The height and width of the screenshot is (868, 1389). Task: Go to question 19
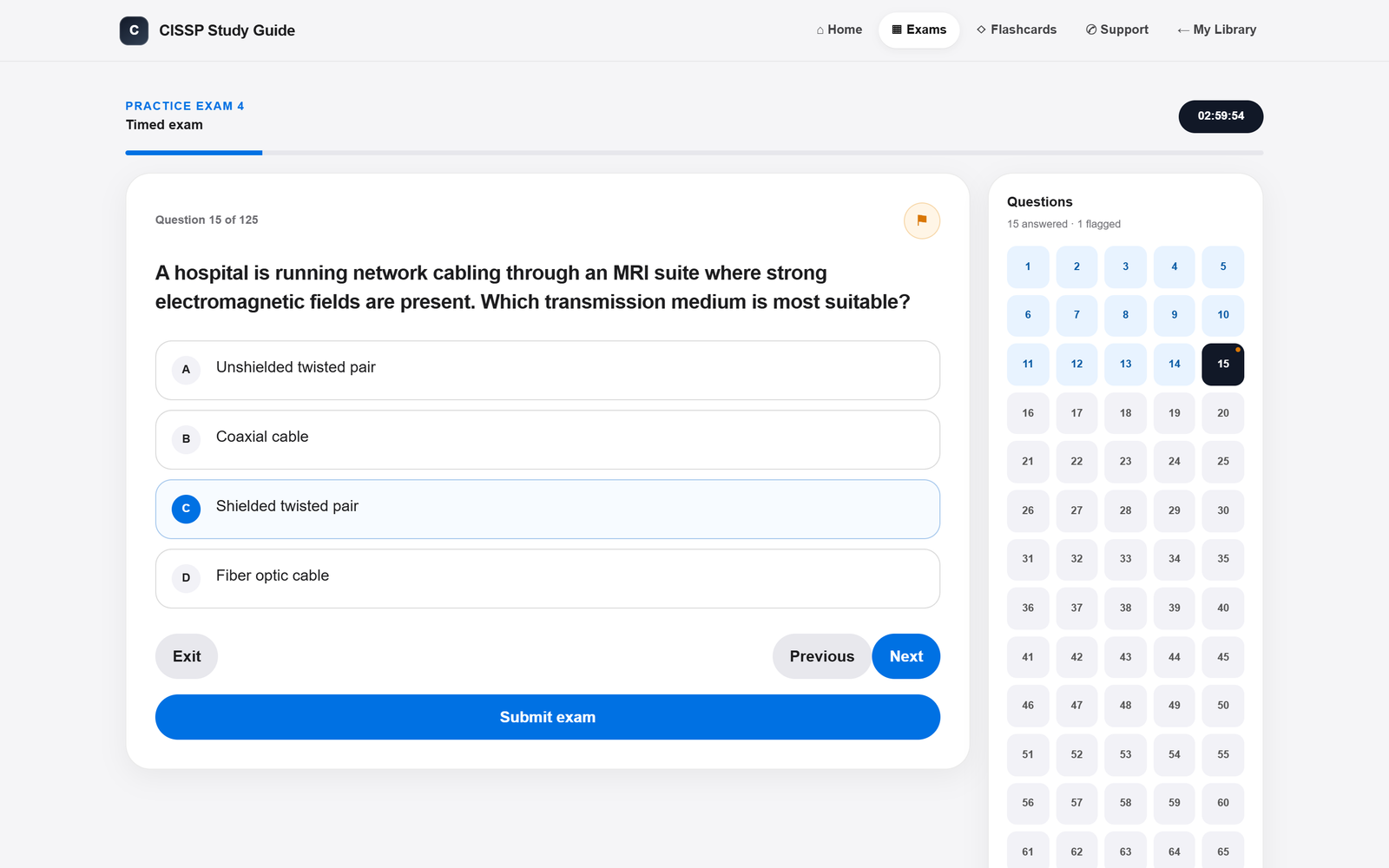point(1175,413)
